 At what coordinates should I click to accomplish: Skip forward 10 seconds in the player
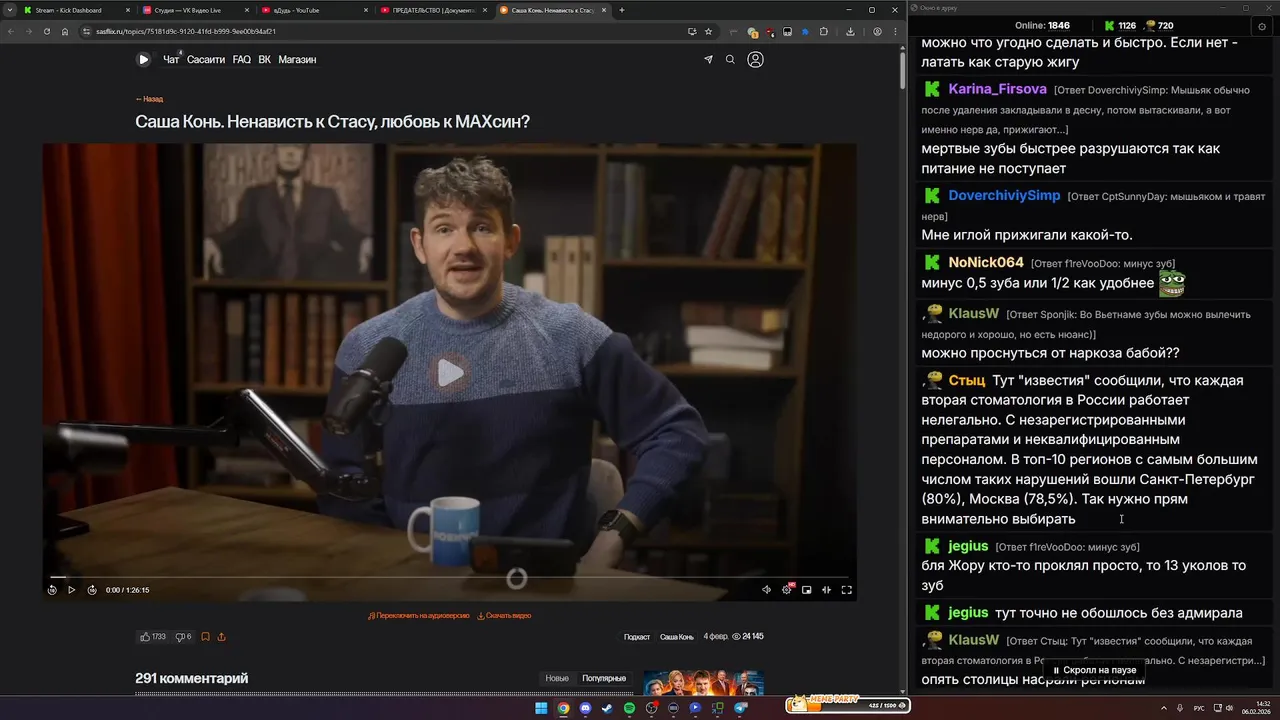[92, 590]
